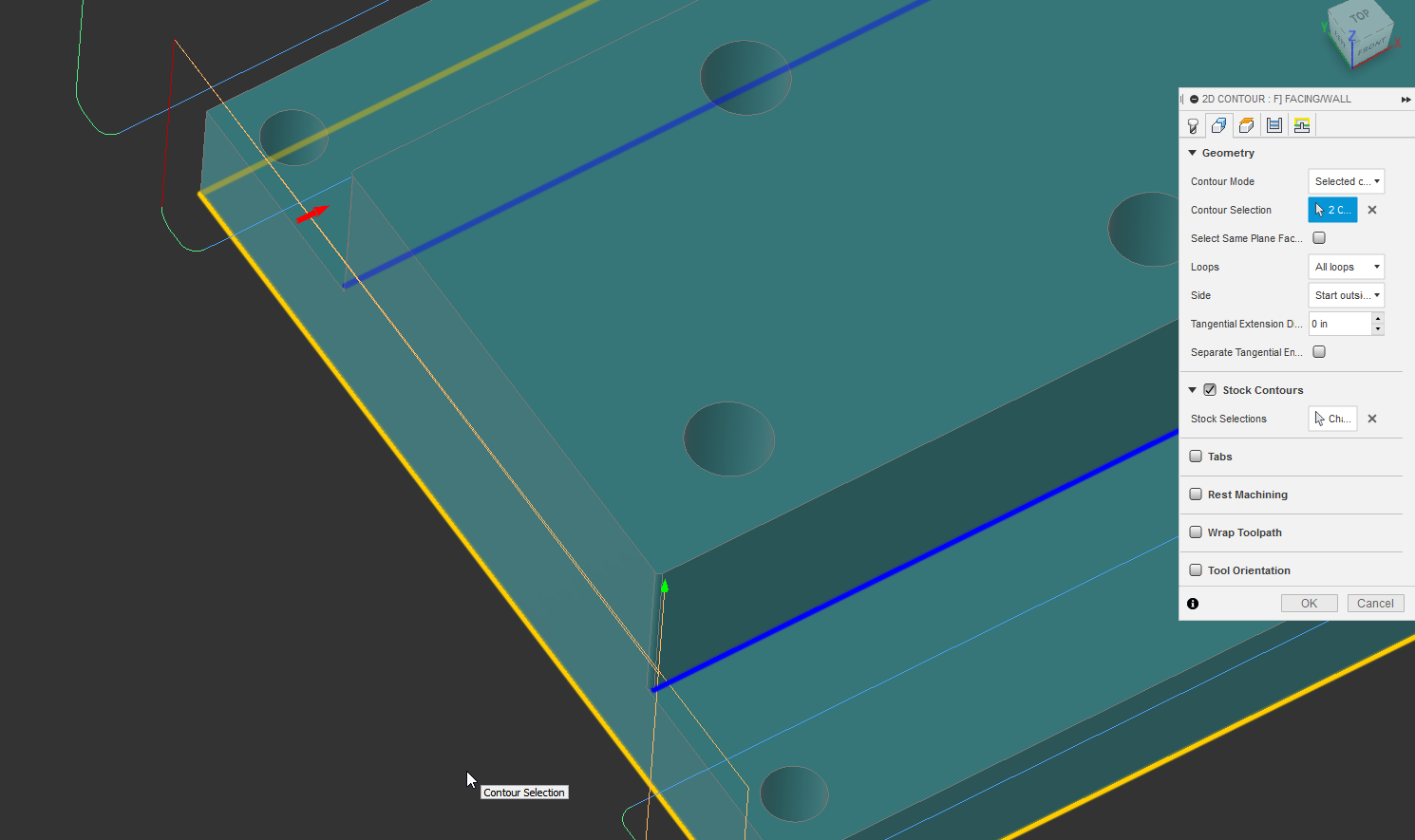This screenshot has height=840, width=1415.
Task: Click the Contour Selection highlighted chip
Action: 1332,209
